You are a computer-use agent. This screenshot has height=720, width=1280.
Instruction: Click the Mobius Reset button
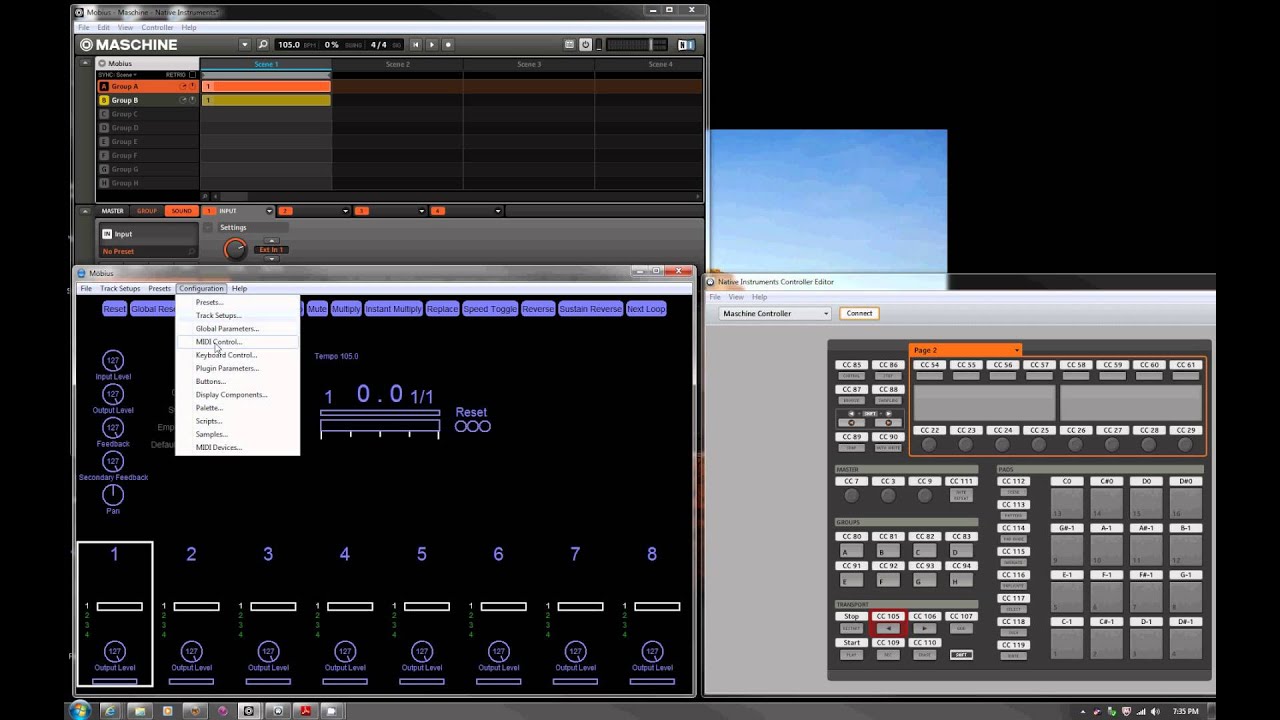click(x=115, y=309)
